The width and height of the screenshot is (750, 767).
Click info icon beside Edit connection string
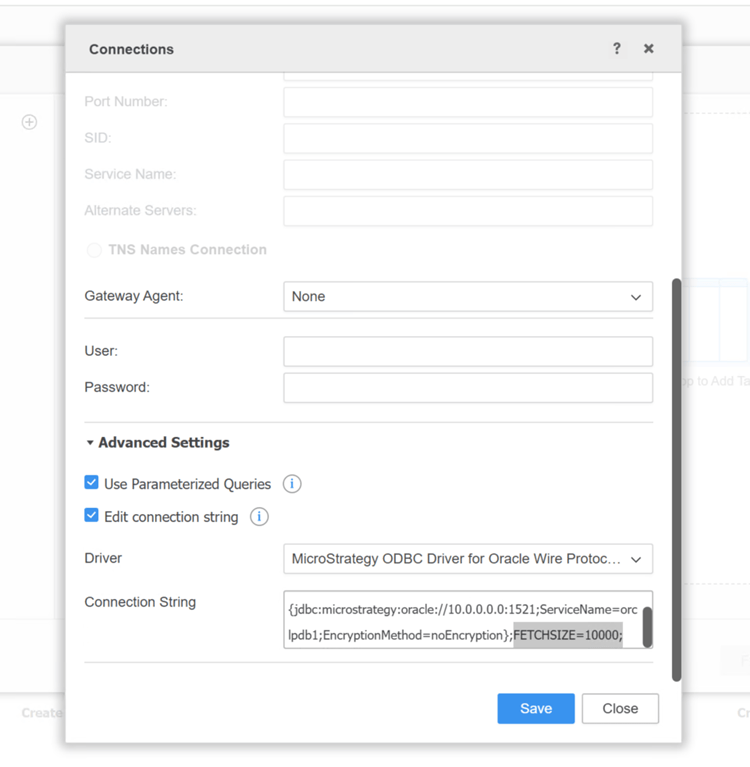pyautogui.click(x=259, y=517)
